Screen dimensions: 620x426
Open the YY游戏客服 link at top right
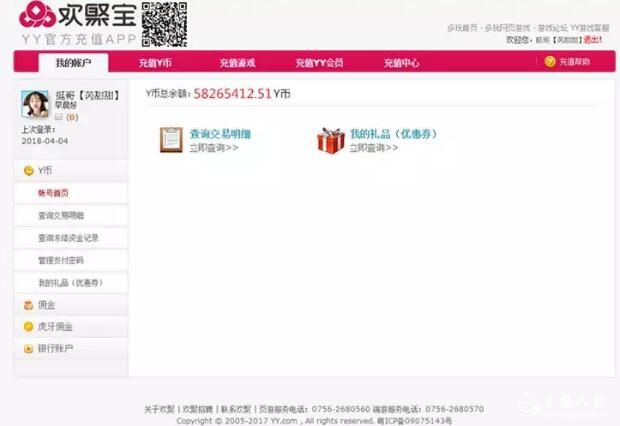point(589,28)
